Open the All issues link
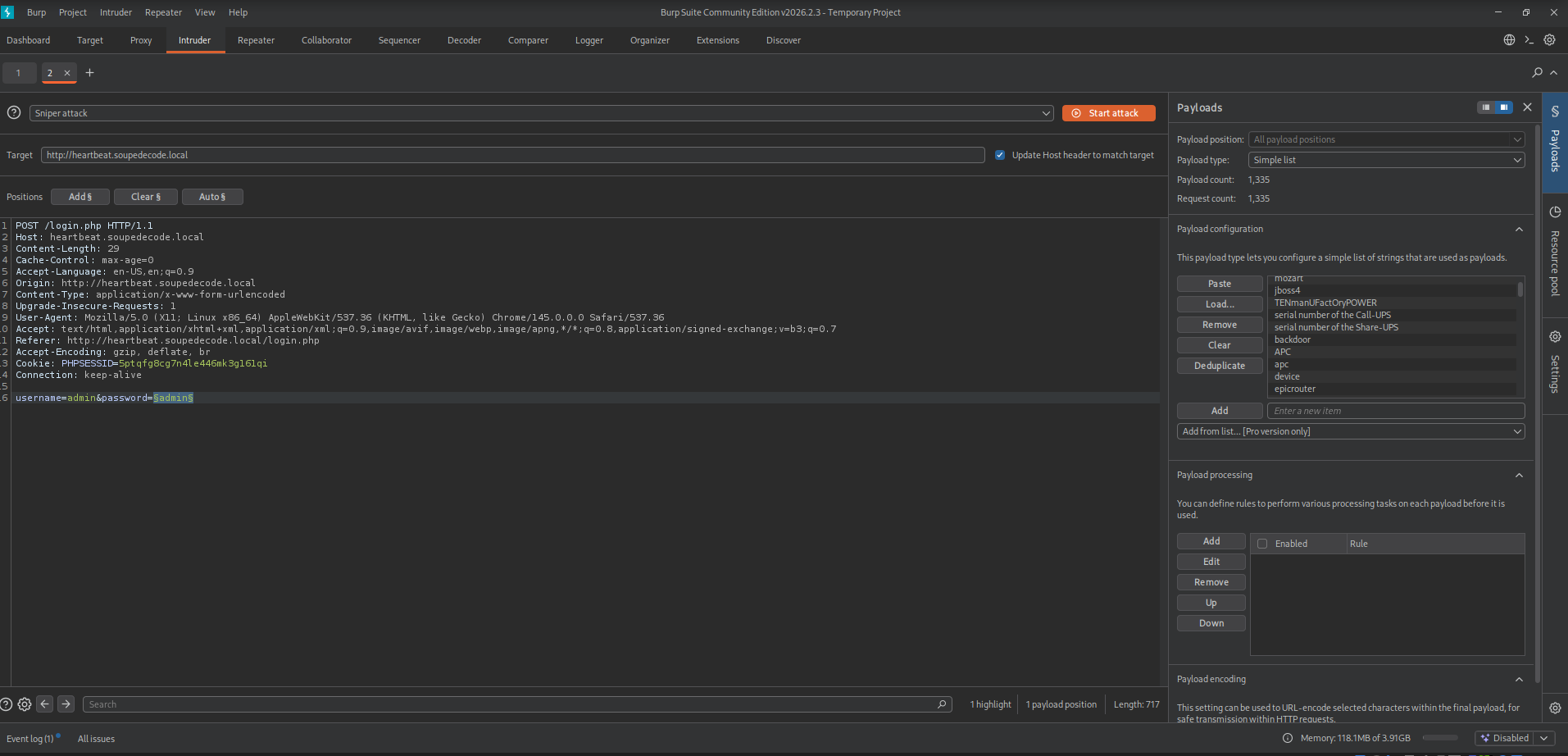The image size is (1568, 756). (96, 739)
